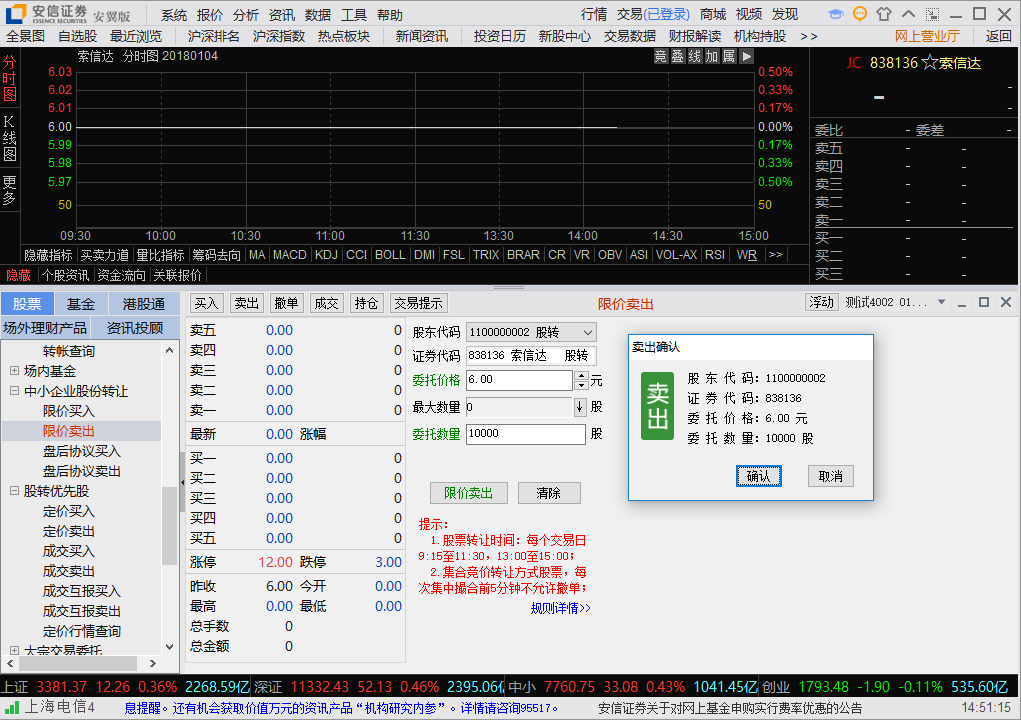Click the left tree horizontal scrollbar thumb
Screen dimensions: 1021x720
tap(77, 663)
